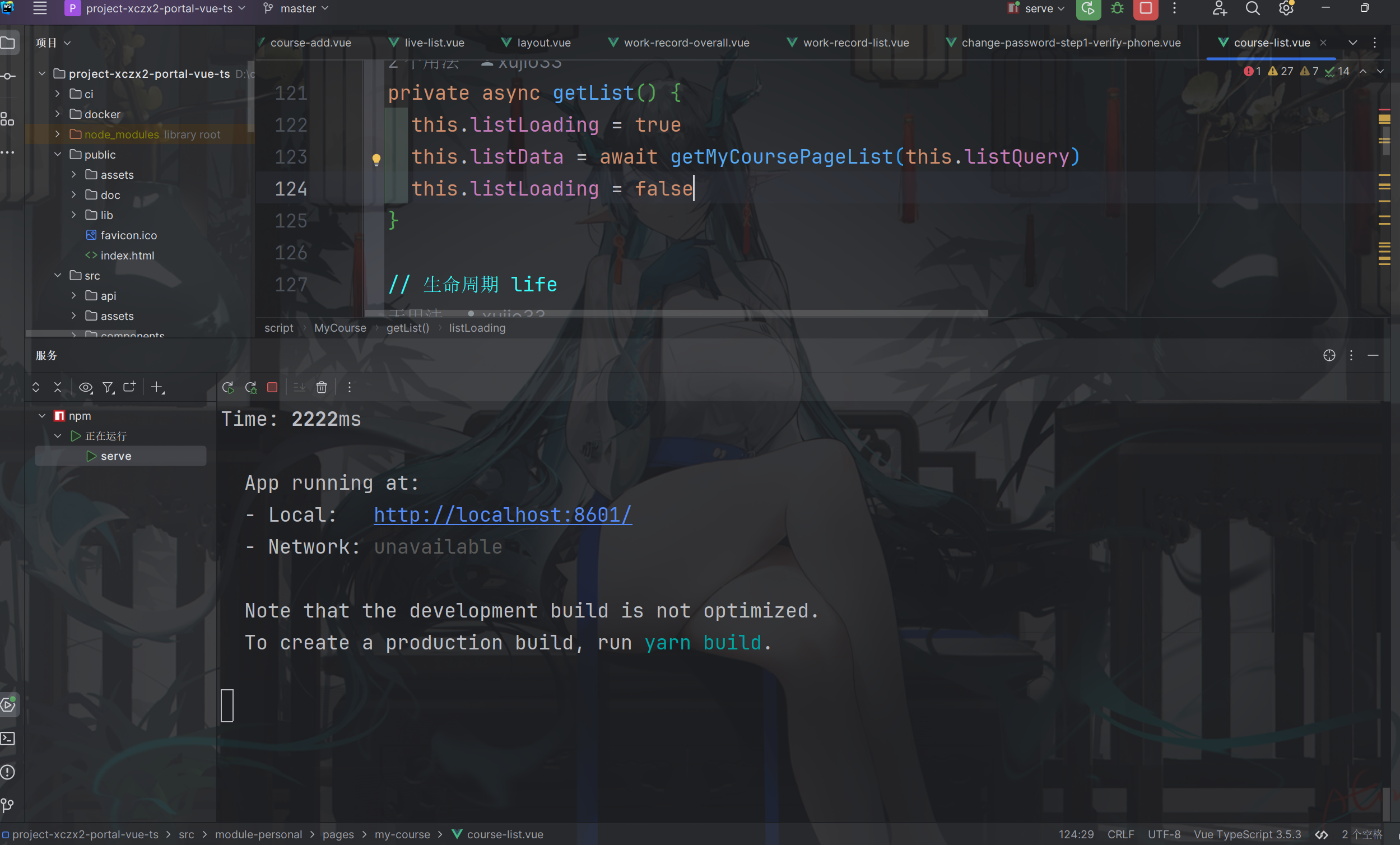Open Terminal tool window icon
The width and height of the screenshot is (1400, 845).
(x=8, y=738)
